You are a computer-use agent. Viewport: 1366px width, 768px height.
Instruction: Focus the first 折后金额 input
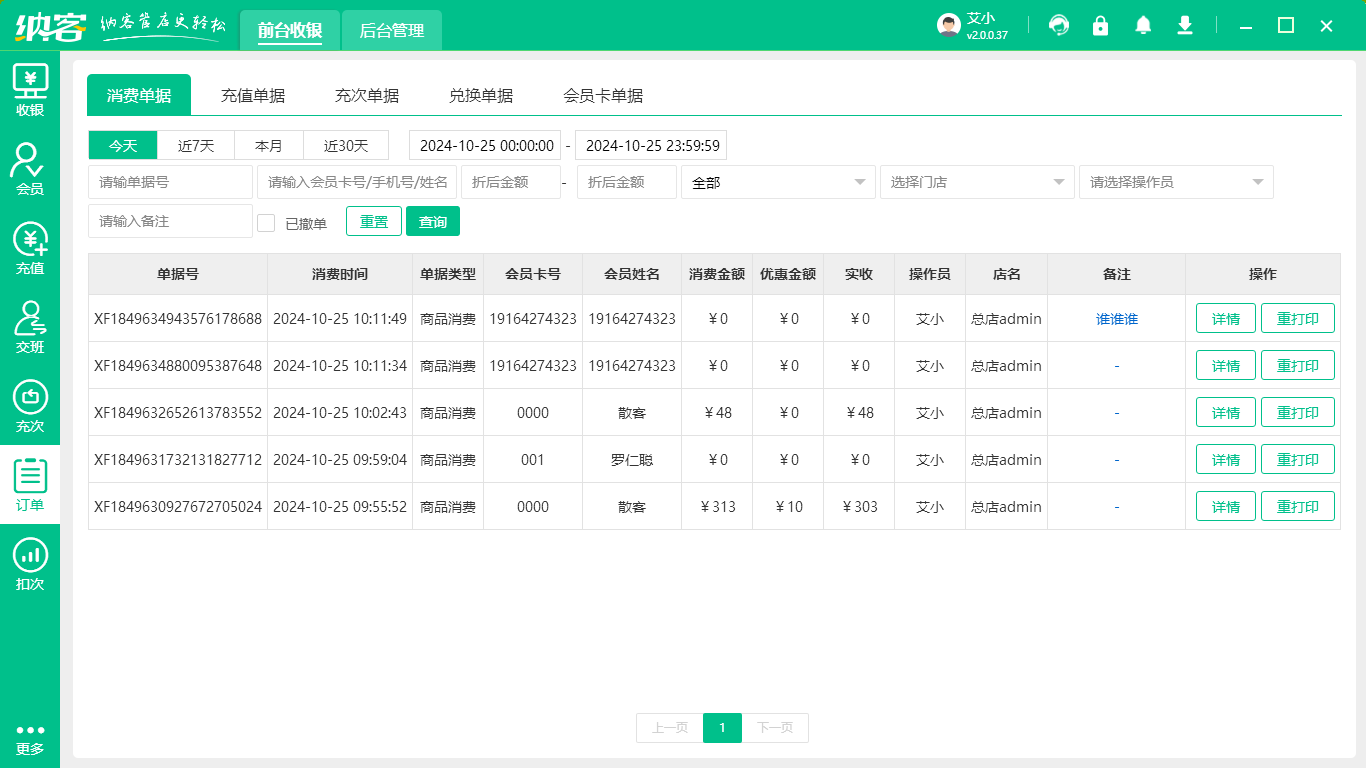511,182
